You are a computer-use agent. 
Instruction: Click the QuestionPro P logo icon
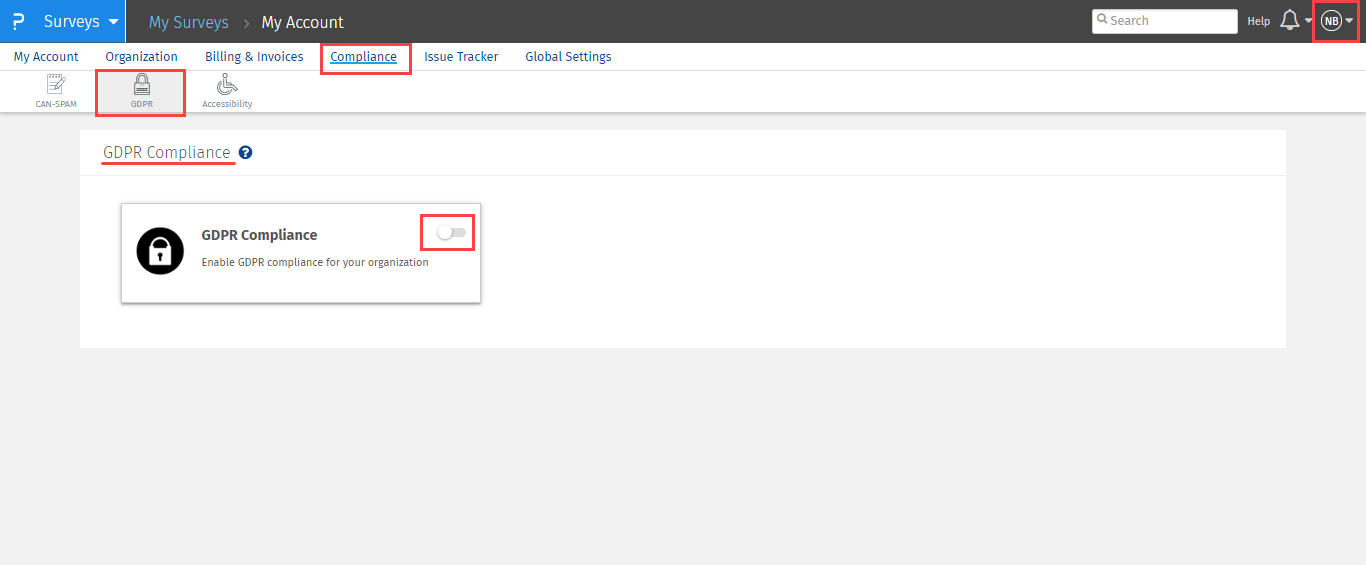point(18,21)
